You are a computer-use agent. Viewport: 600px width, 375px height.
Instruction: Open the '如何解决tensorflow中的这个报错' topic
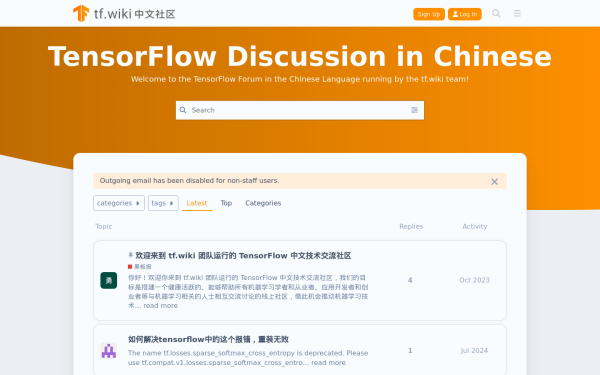pyautogui.click(x=208, y=339)
